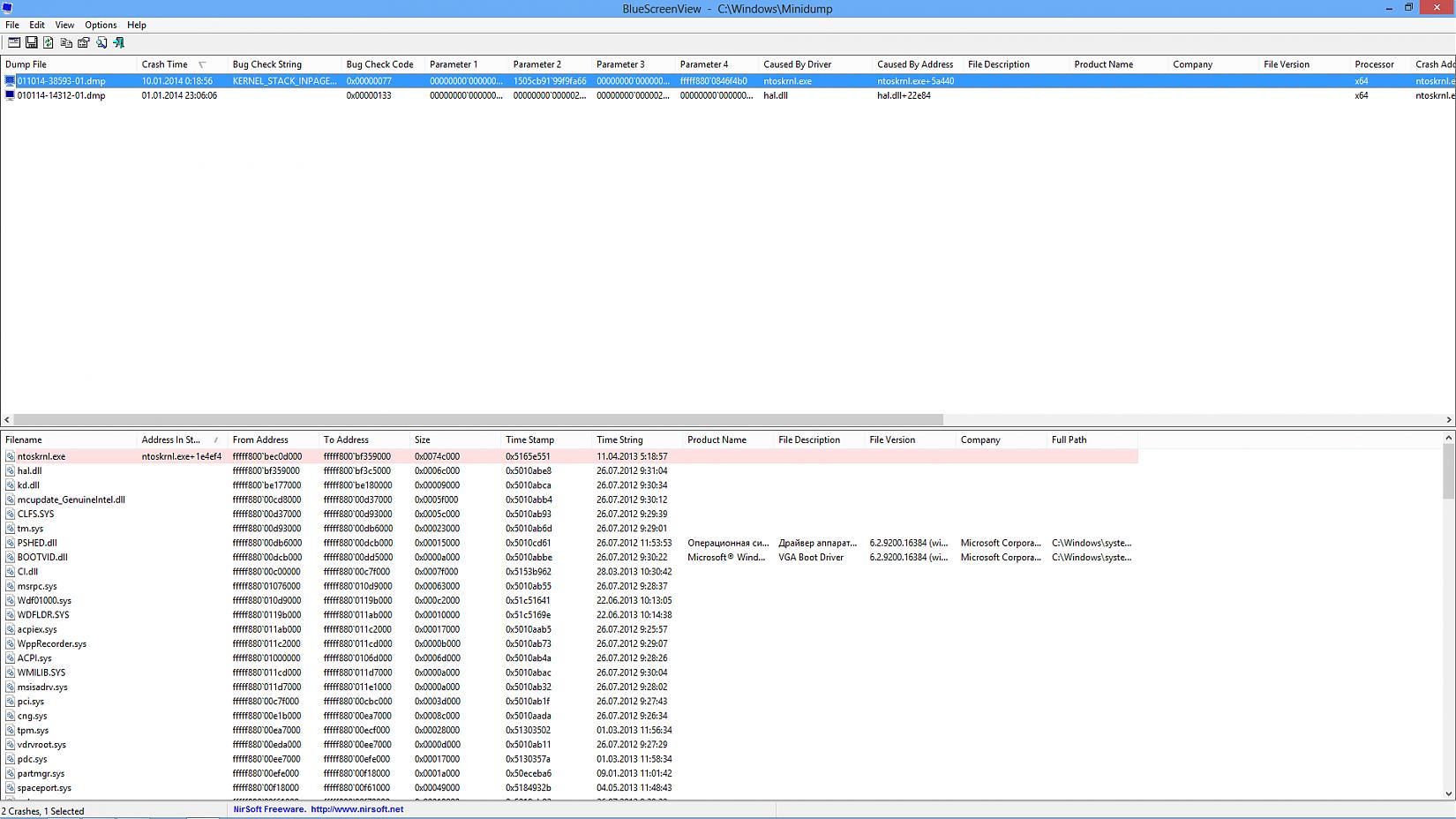The image size is (1456, 819).
Task: Click the Refresh toolbar icon
Action: click(x=49, y=42)
